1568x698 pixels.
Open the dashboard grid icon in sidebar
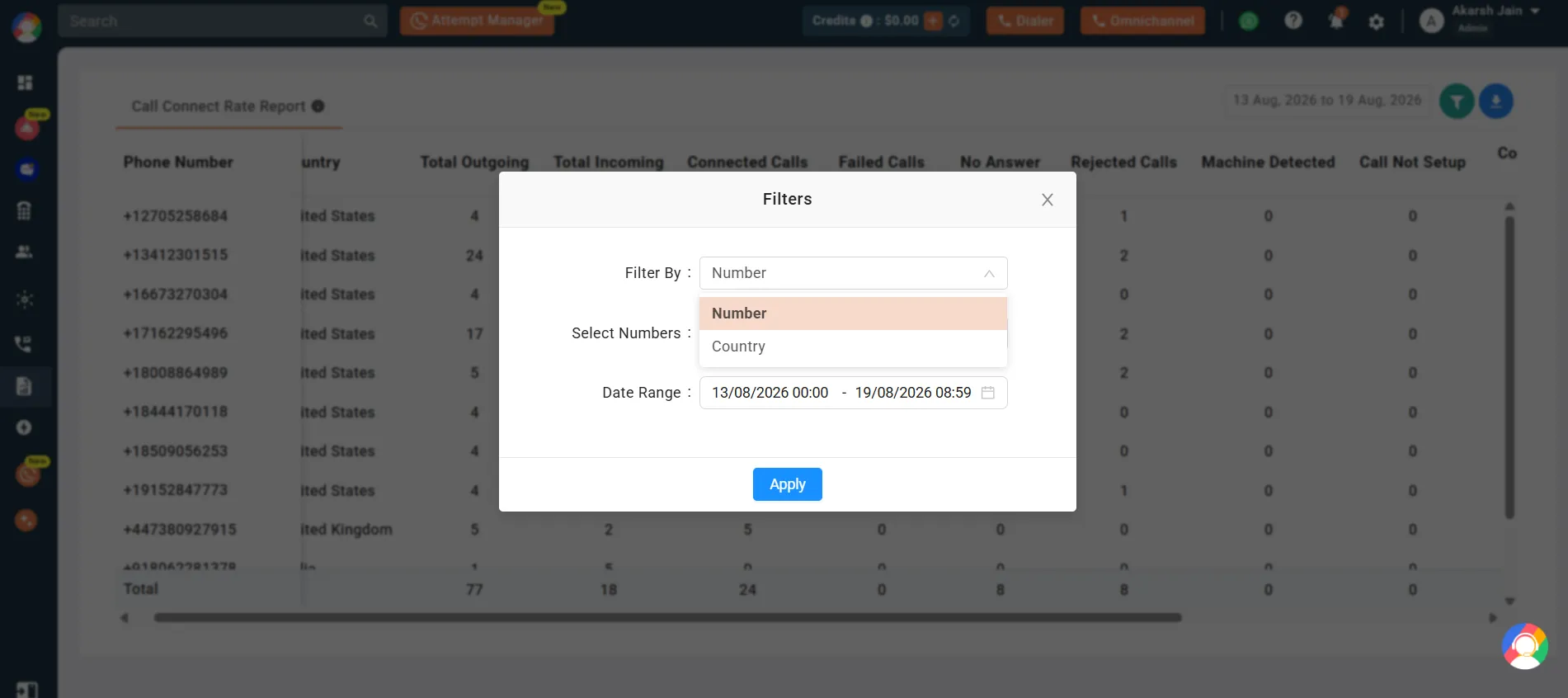pyautogui.click(x=25, y=83)
